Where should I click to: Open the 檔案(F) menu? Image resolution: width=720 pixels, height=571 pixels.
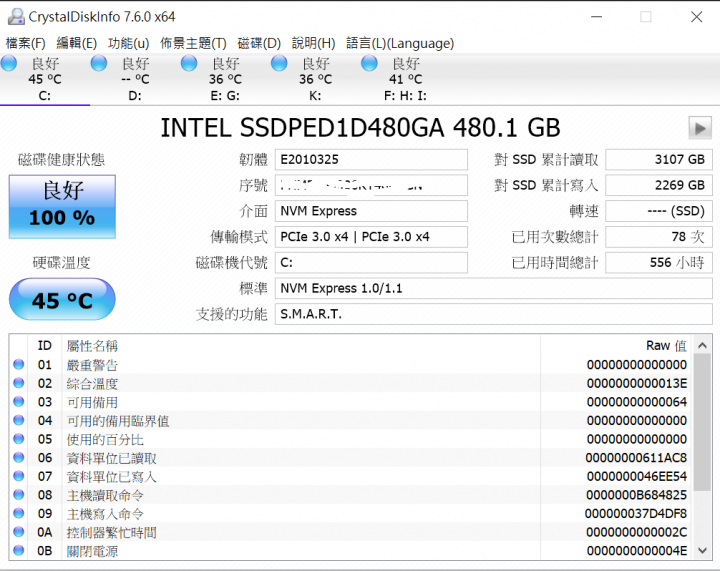[x=26, y=43]
